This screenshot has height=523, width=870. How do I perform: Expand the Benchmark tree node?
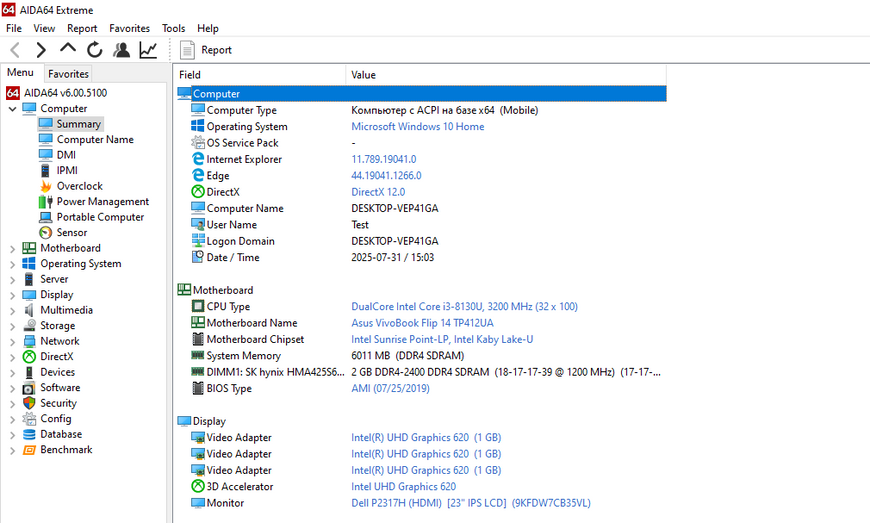pos(12,450)
